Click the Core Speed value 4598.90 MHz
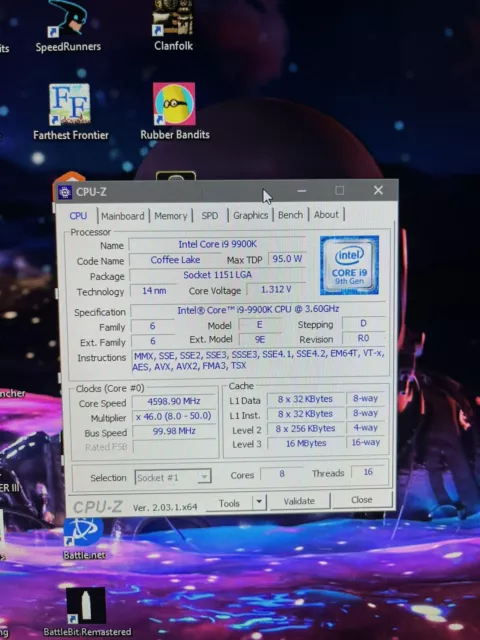Screen dimensions: 480x640 click(x=174, y=401)
